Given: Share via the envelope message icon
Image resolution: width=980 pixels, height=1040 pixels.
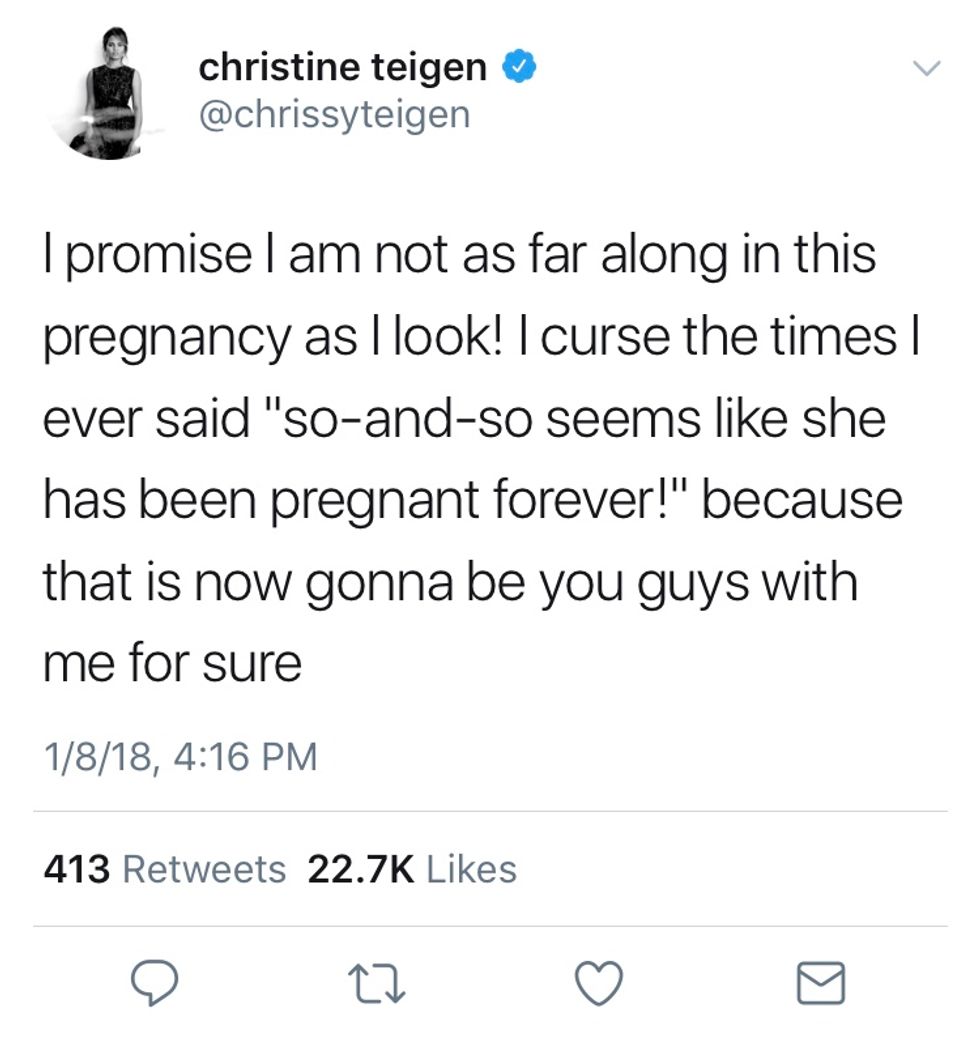Looking at the screenshot, I should click(822, 982).
